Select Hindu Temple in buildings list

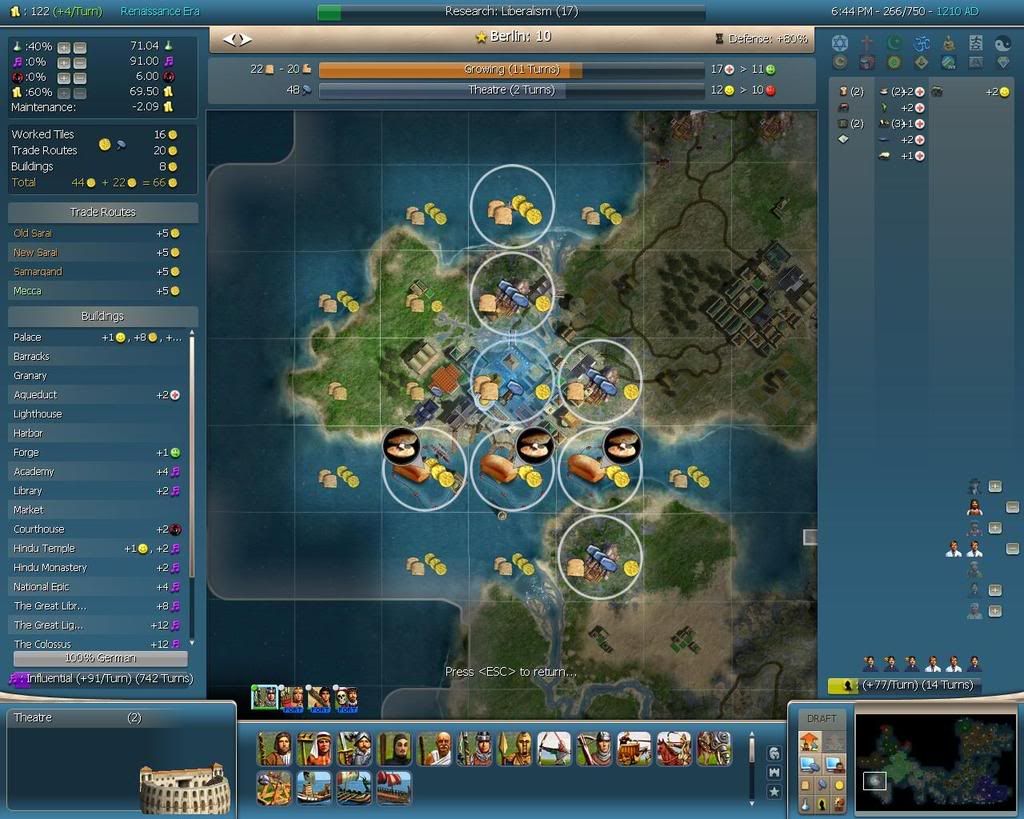(x=98, y=549)
